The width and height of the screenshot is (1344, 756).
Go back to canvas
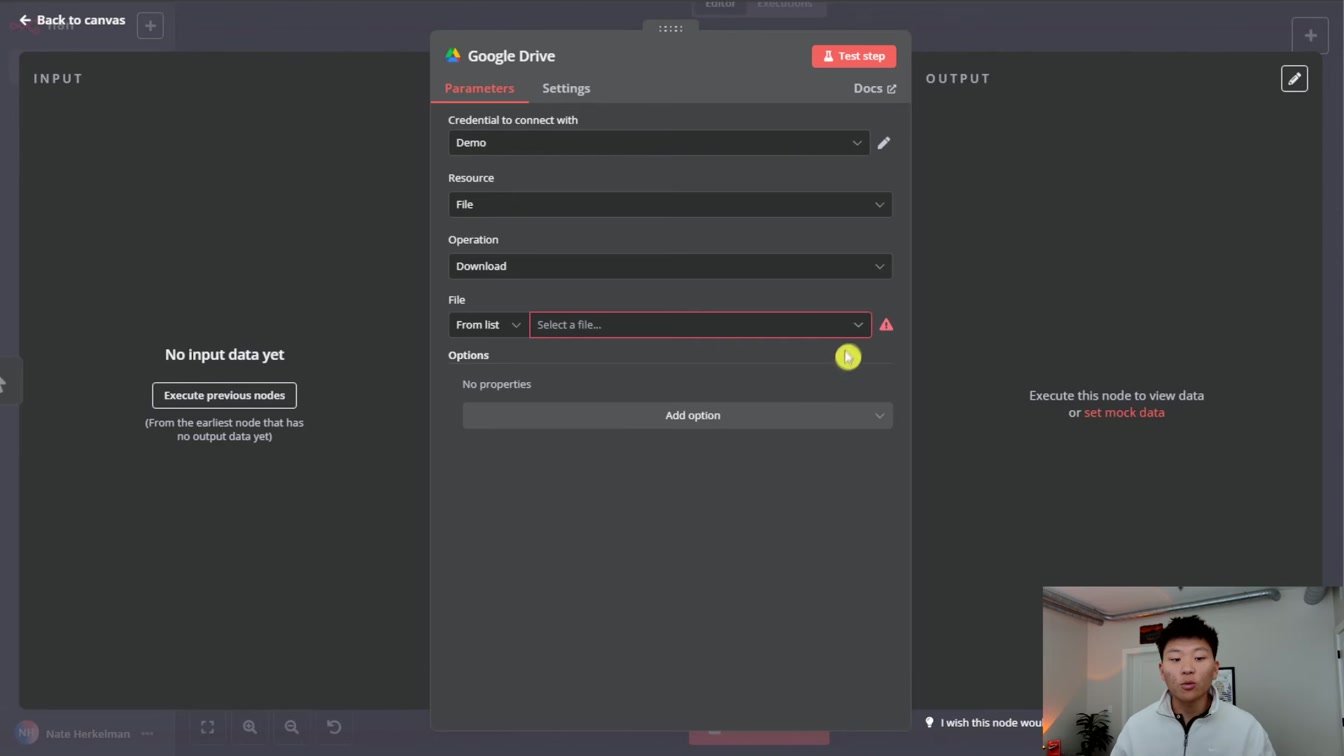(x=72, y=20)
